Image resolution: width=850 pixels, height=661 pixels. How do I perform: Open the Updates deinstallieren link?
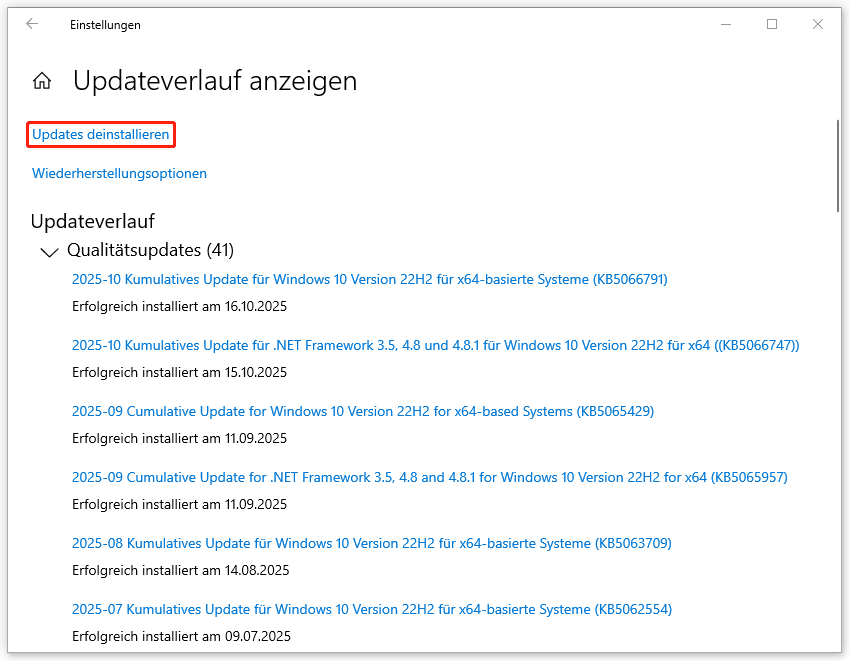[x=100, y=133]
